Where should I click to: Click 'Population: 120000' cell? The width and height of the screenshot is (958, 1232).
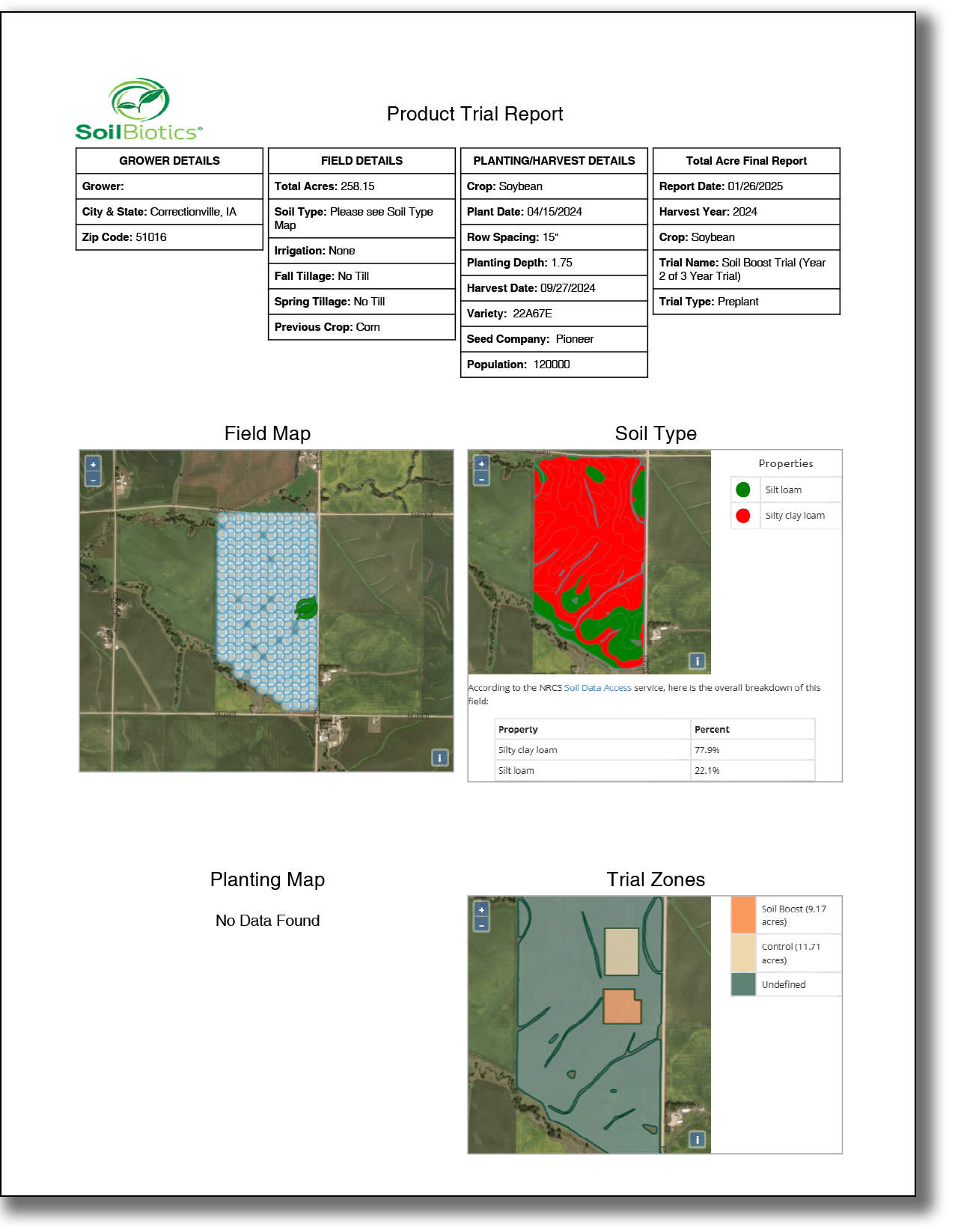point(554,365)
